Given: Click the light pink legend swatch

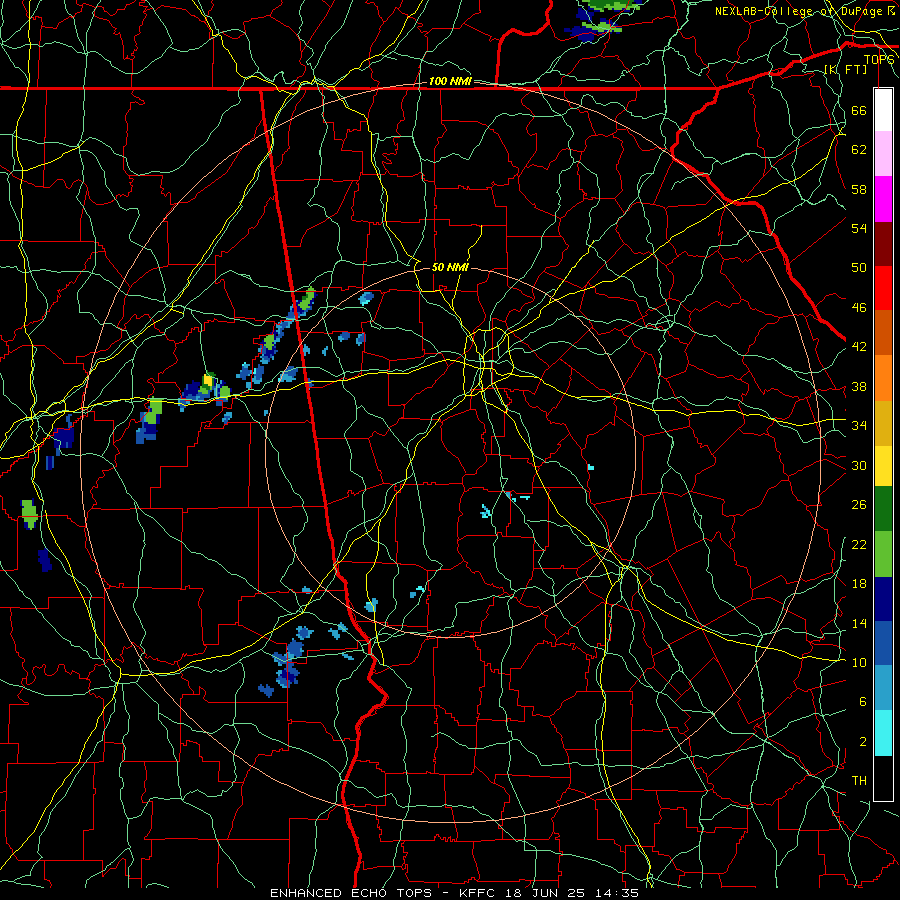Looking at the screenshot, I should click(x=883, y=154).
